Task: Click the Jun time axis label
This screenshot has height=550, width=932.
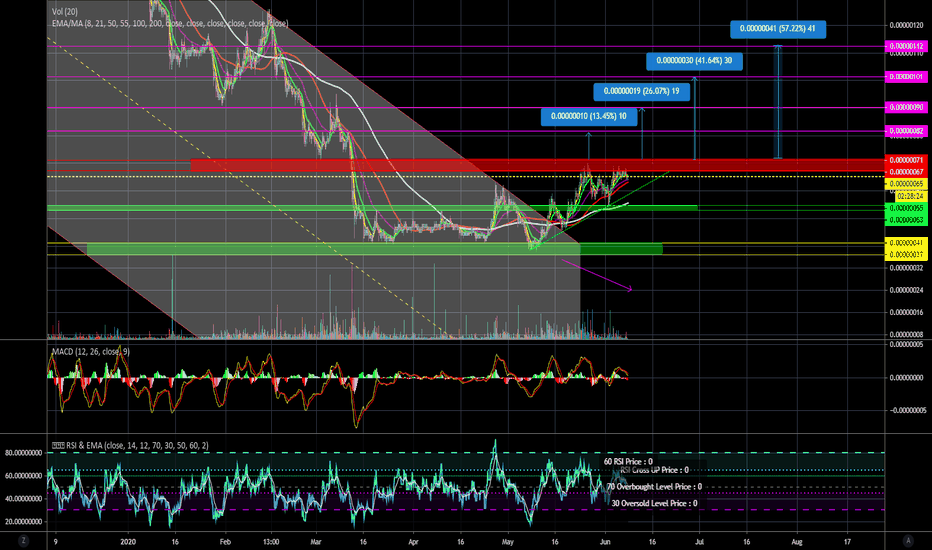Action: tap(605, 542)
